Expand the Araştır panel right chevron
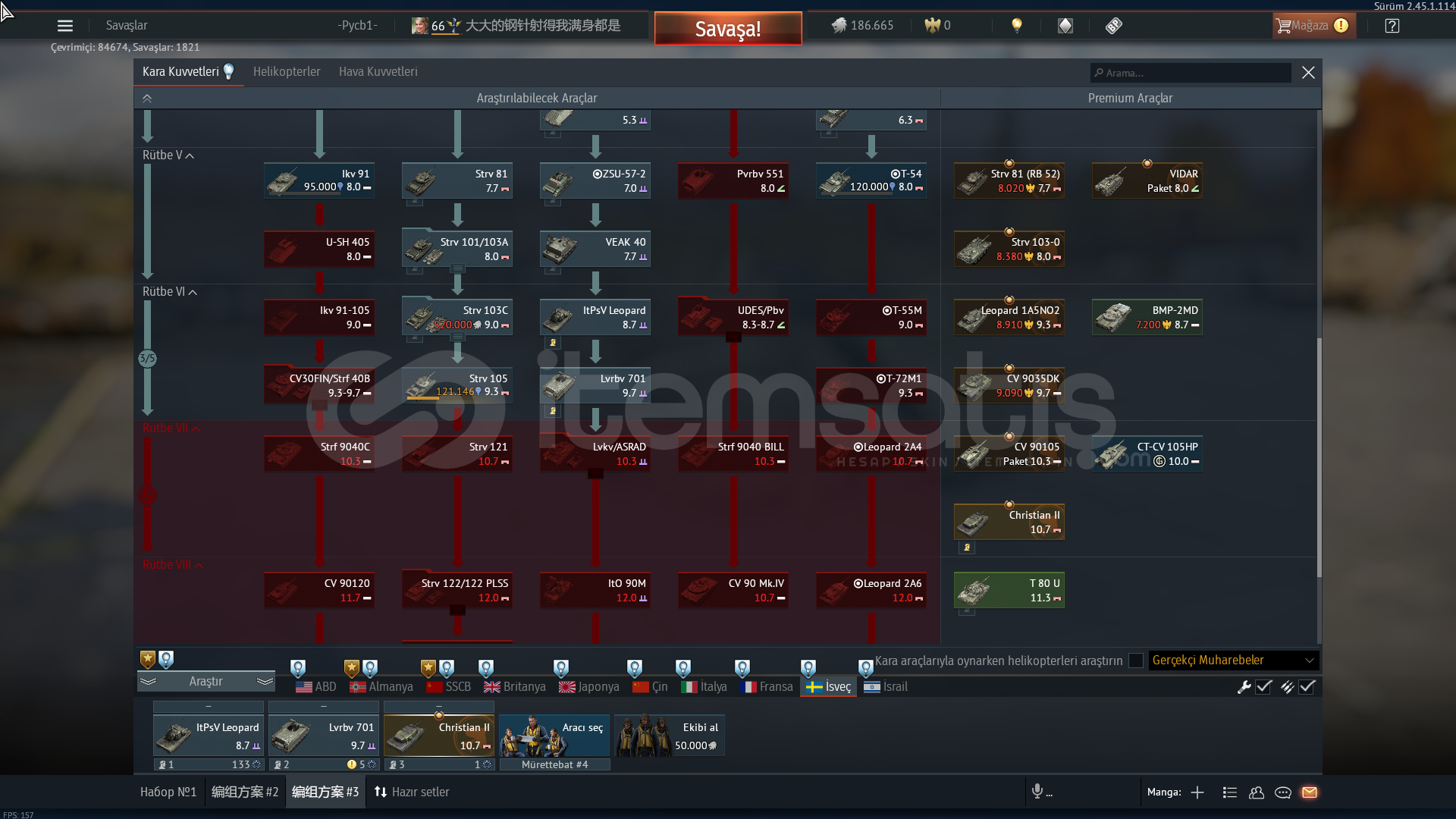The image size is (1456, 819). tap(265, 682)
